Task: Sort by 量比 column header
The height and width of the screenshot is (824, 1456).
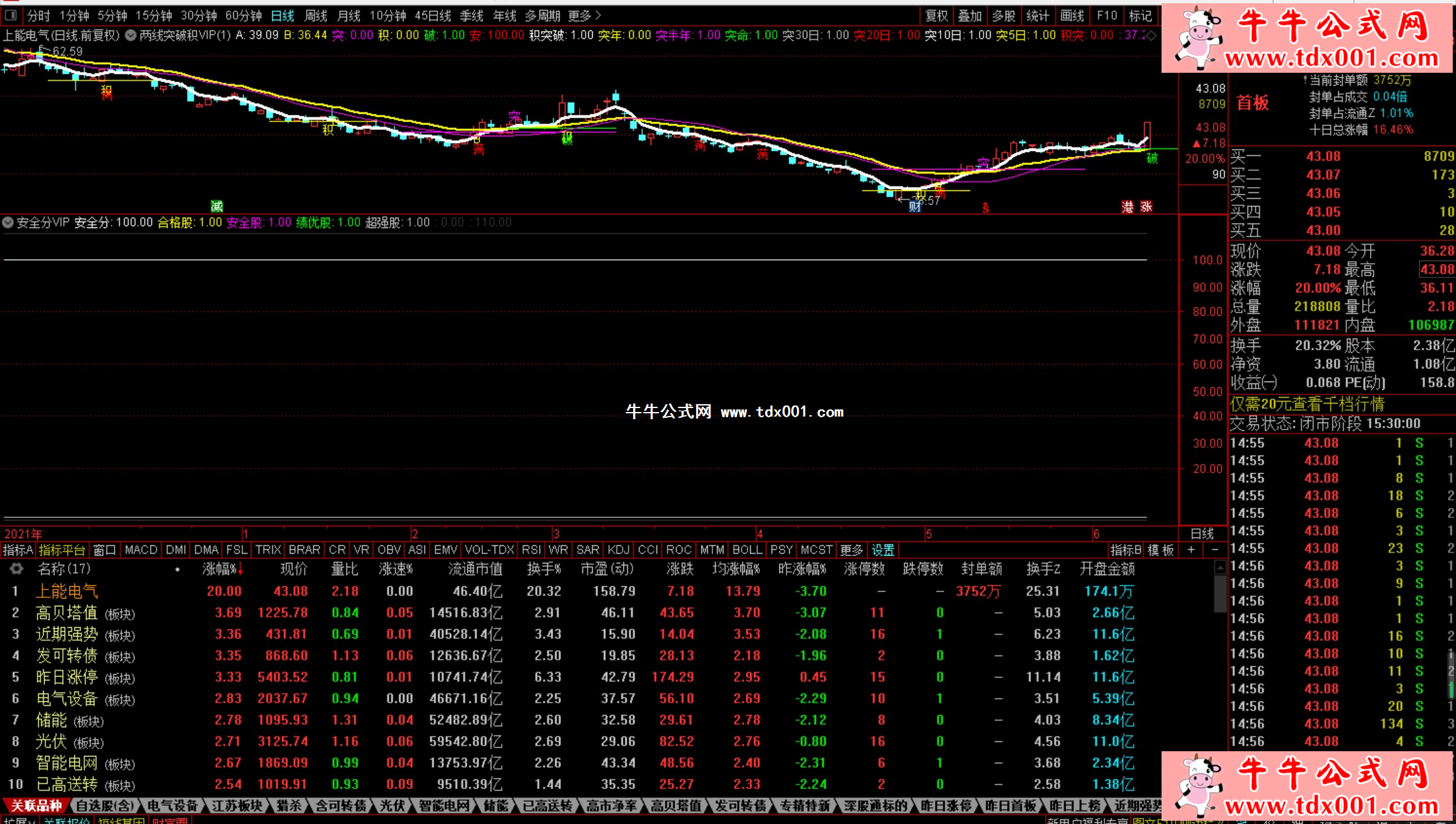Action: [344, 569]
